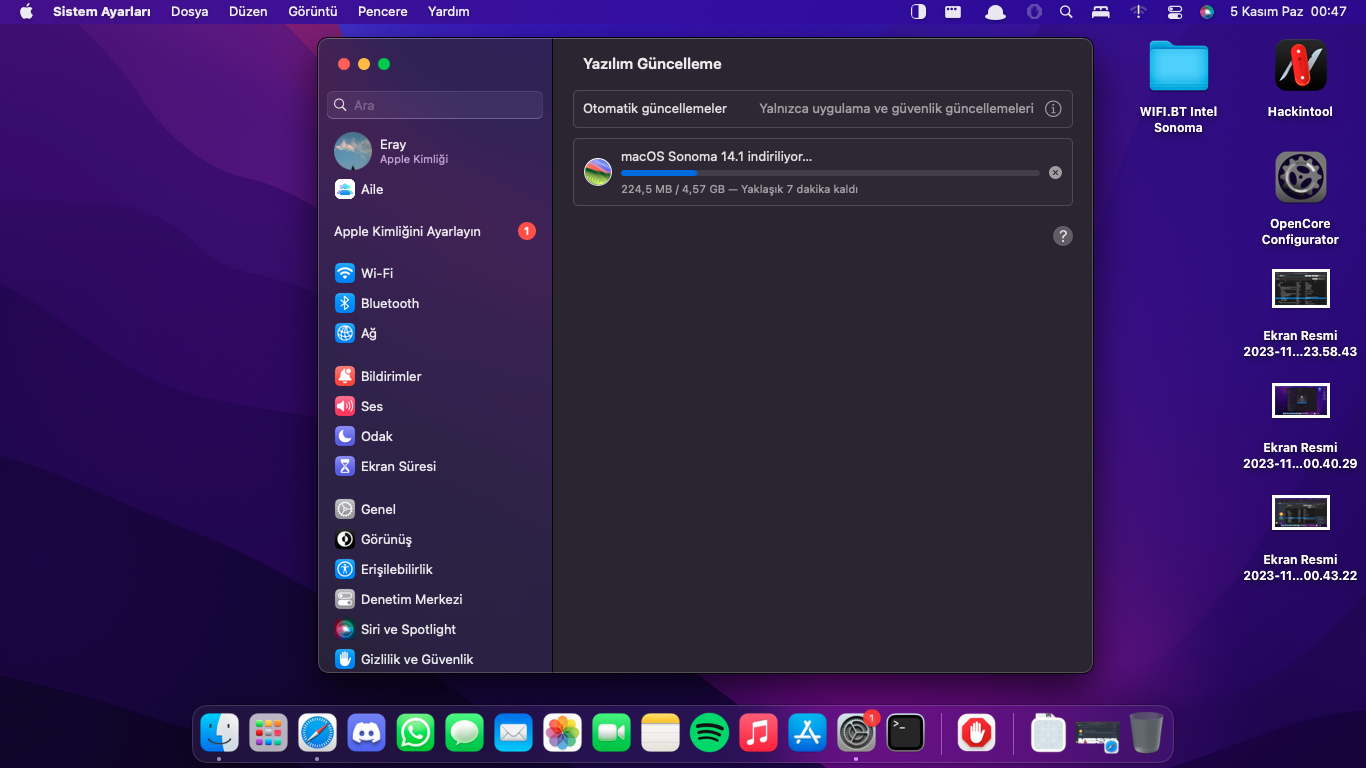Open Wi-Fi settings in sidebar
Screen dimensions: 1366x768
click(x=376, y=273)
